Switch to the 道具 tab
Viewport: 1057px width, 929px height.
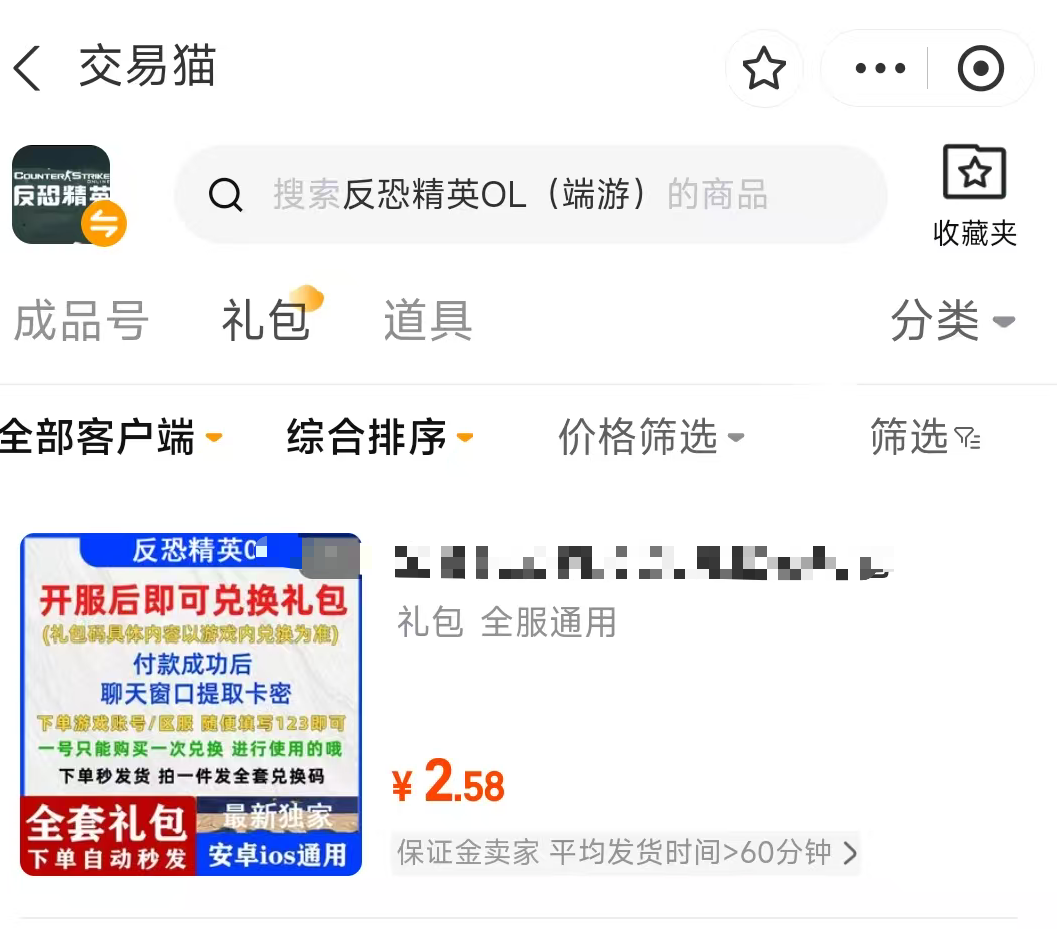[x=428, y=321]
